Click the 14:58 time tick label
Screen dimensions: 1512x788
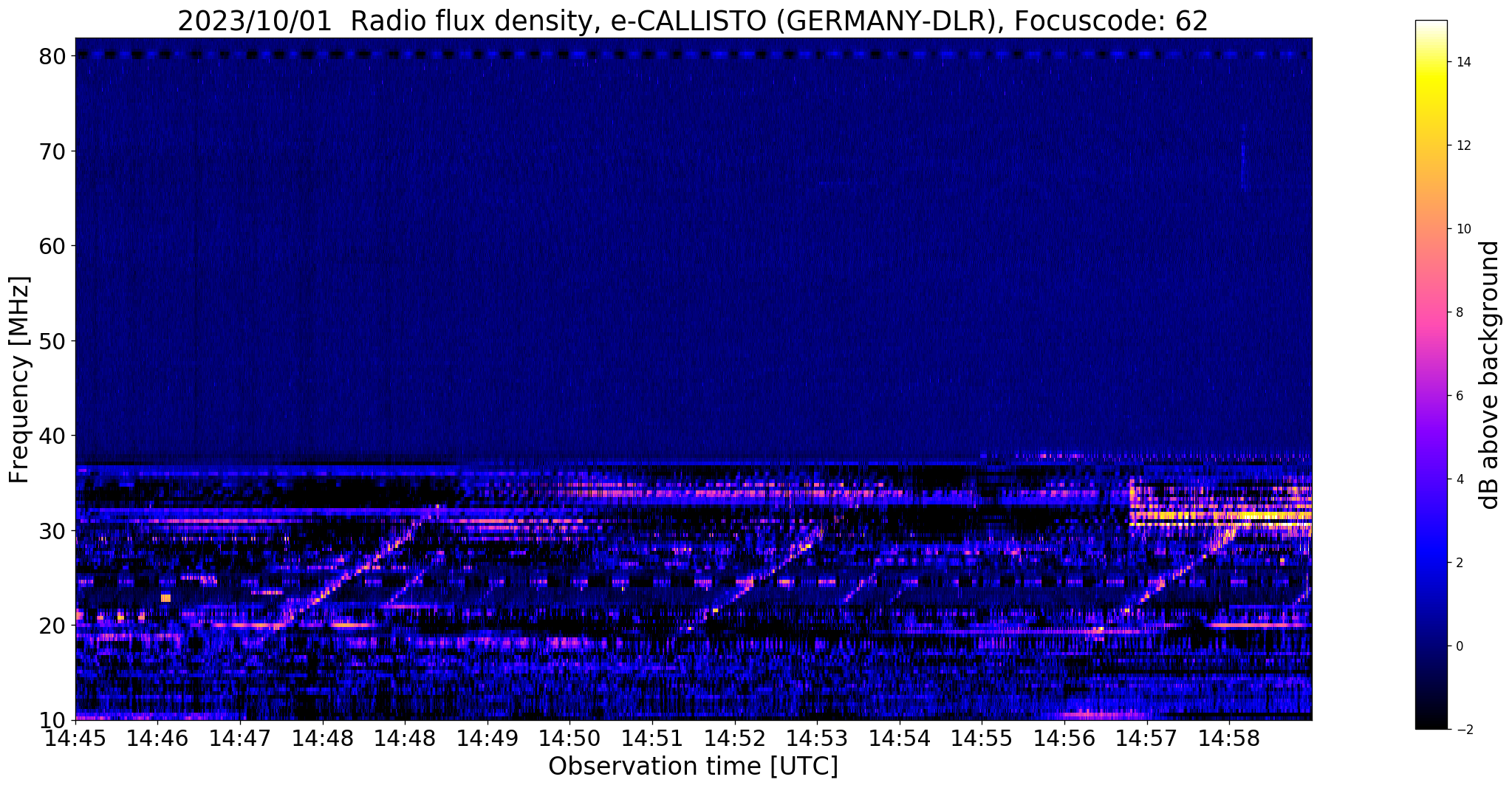tap(1229, 739)
